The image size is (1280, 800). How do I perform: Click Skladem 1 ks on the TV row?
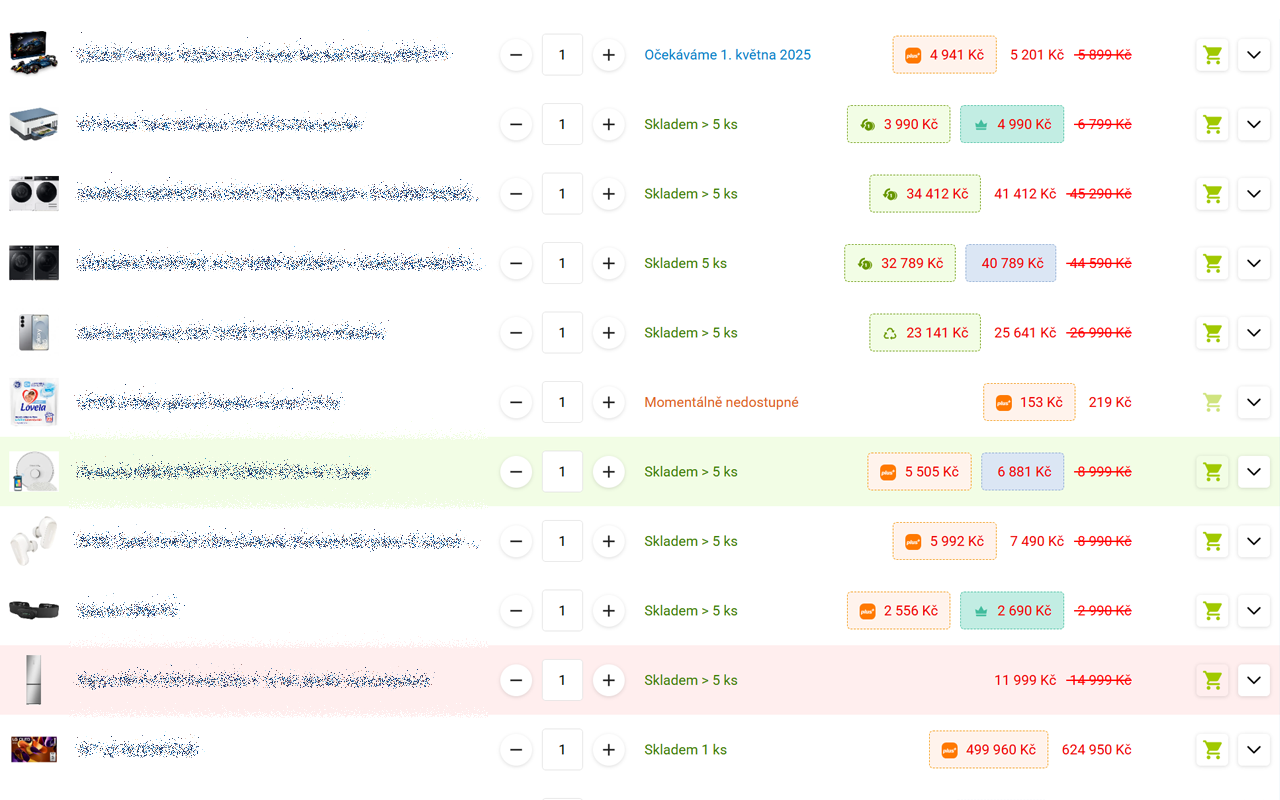click(x=685, y=749)
